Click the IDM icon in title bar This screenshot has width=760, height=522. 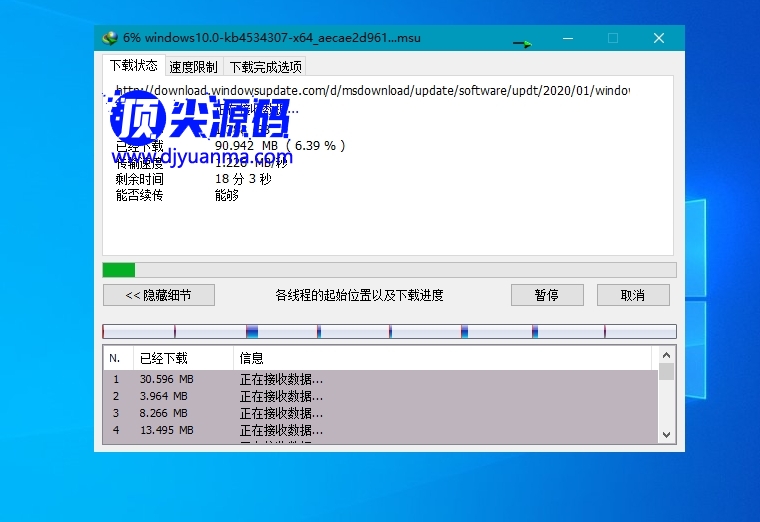[x=110, y=38]
